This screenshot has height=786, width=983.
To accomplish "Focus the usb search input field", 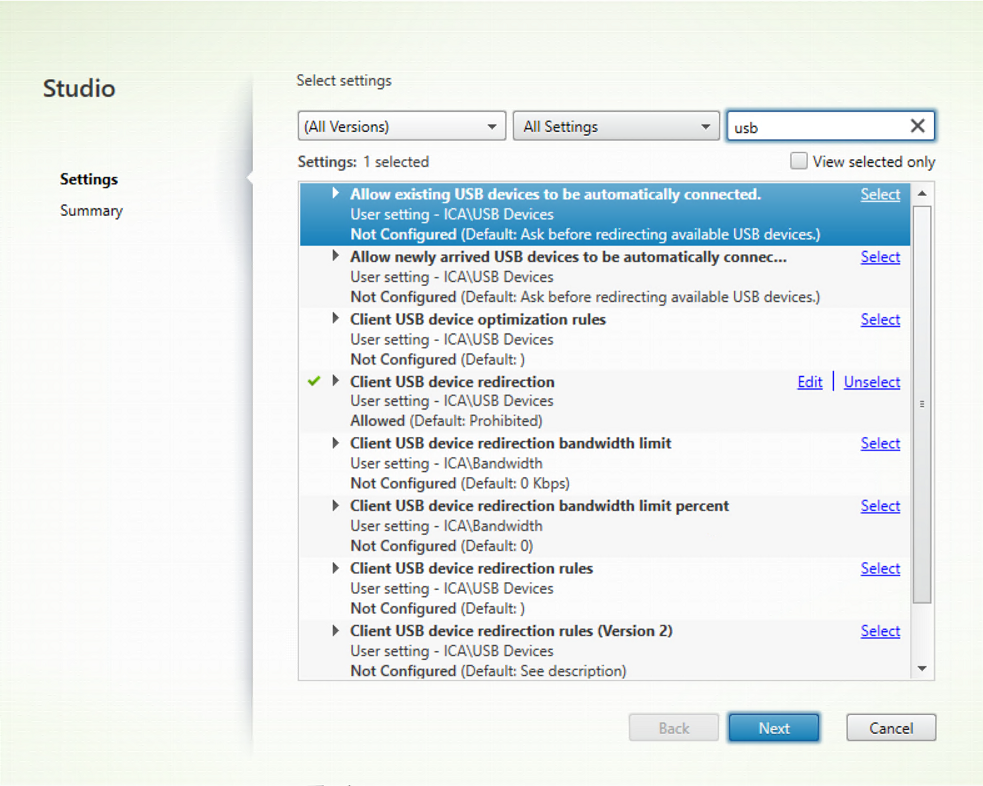I will click(815, 127).
